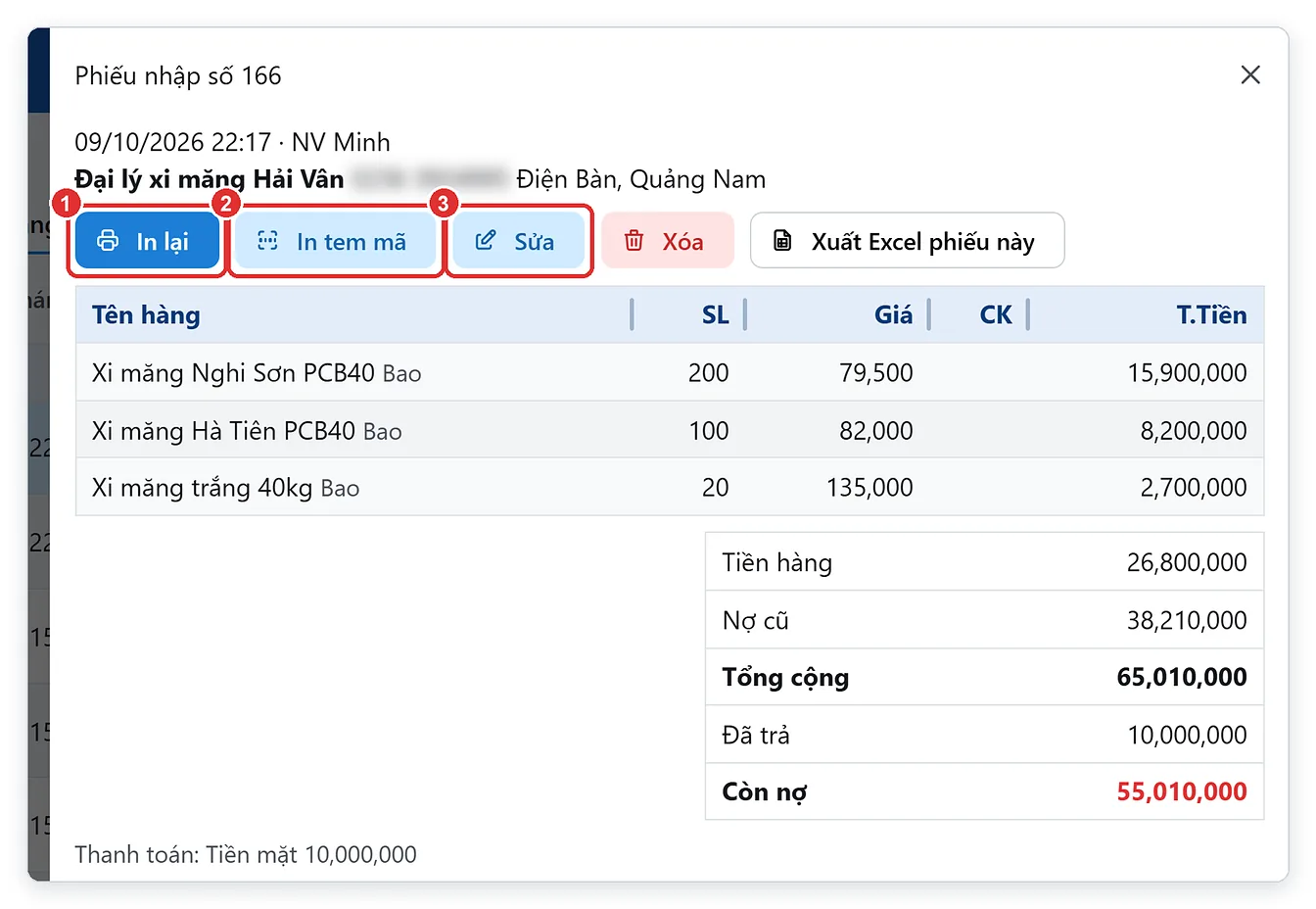The image size is (1316, 909).
Task: Click Tiền hàng value 26,800,000
Action: click(1187, 562)
